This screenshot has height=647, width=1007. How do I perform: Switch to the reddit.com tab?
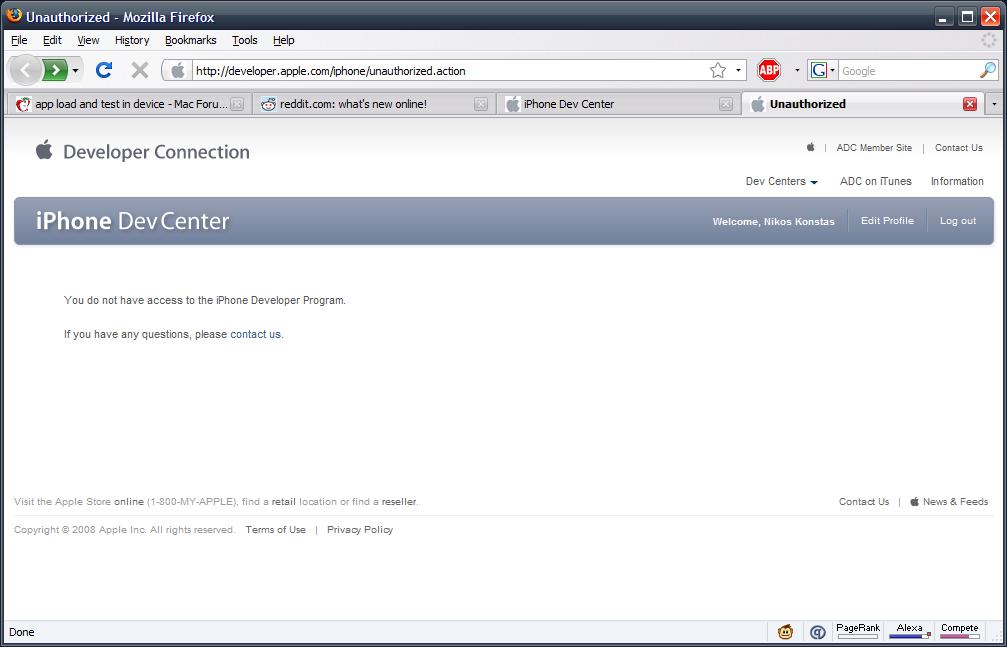[x=374, y=104]
